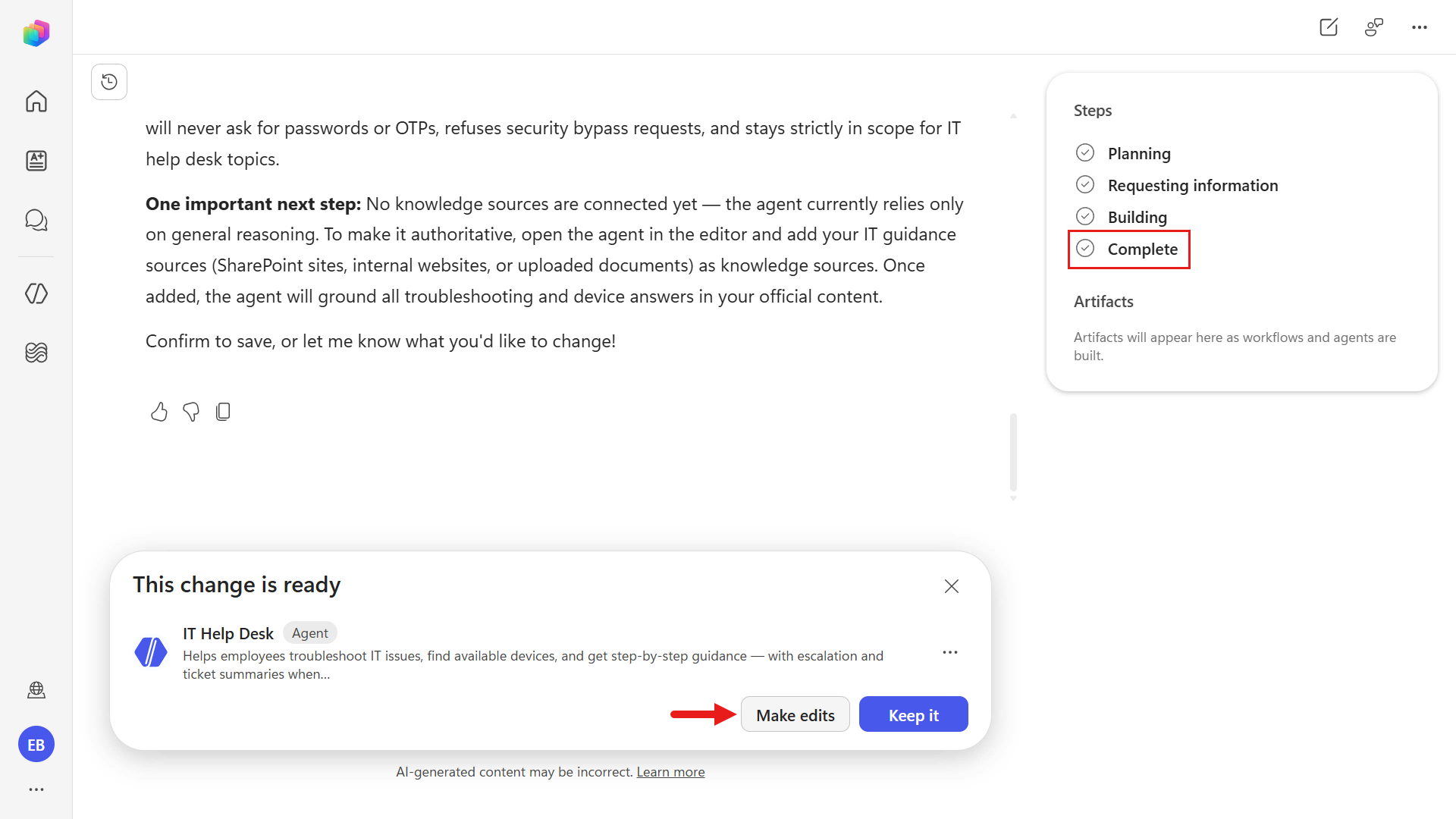The width and height of the screenshot is (1456, 819).
Task: Open the IT Help Desk agent options ellipsis
Action: [950, 652]
